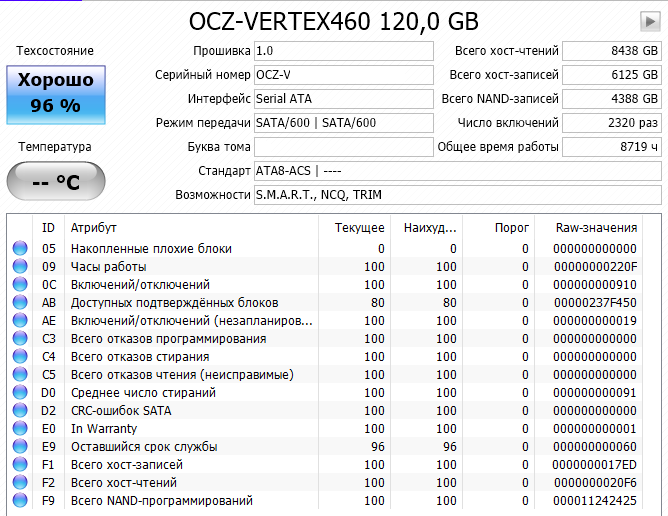Select row Всего отказов стирания
Screen dimensions: 668x516
327,356
